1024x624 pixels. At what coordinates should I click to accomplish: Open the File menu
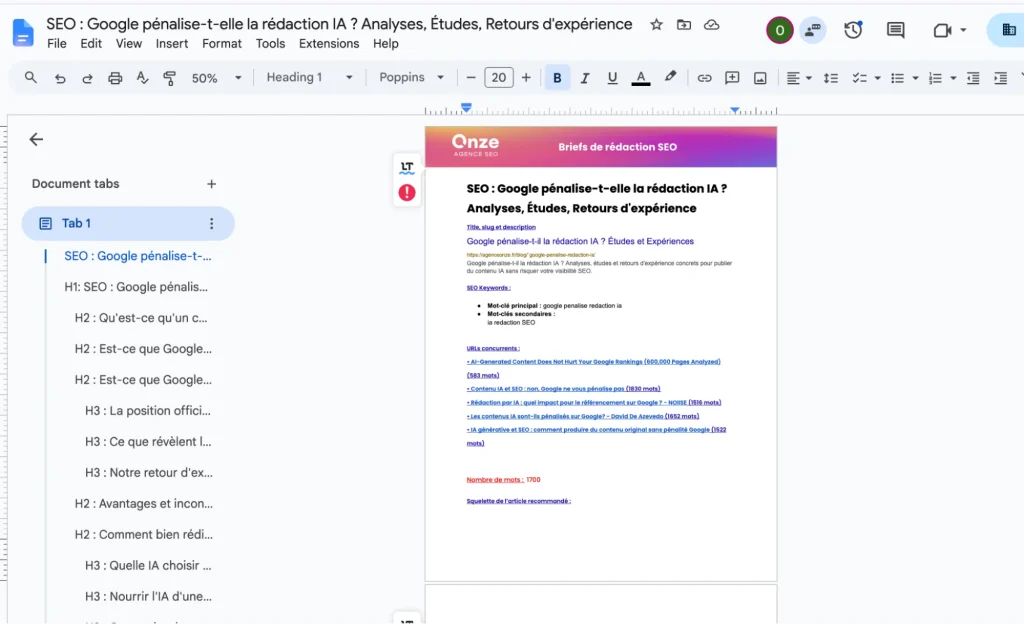click(57, 44)
